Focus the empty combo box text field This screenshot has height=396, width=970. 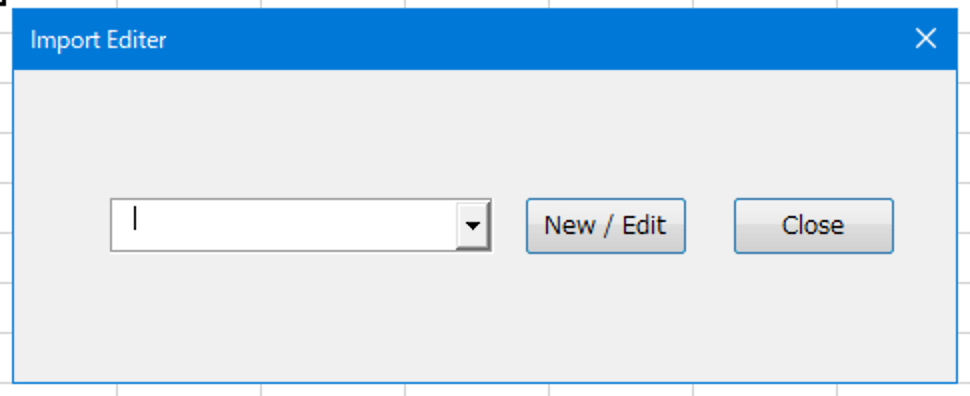point(284,225)
